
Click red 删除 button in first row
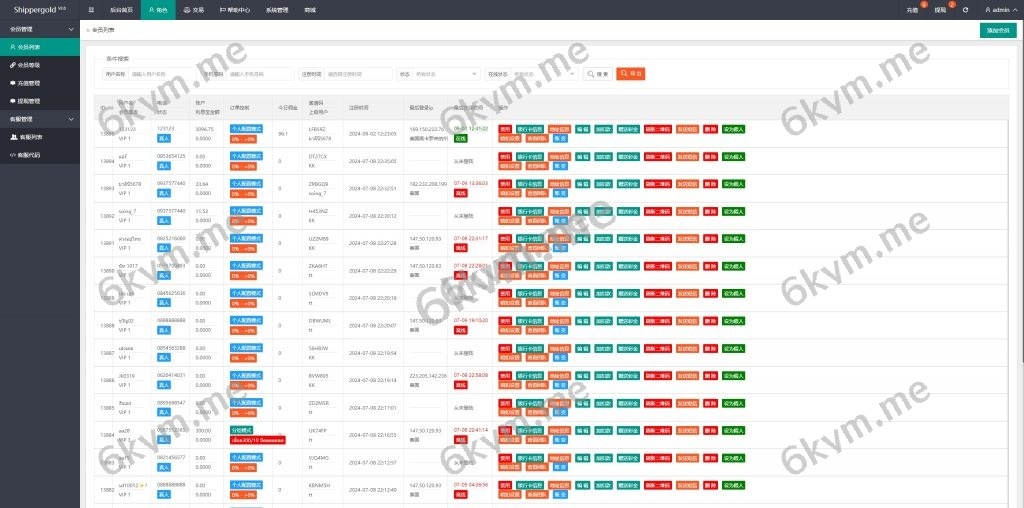710,128
